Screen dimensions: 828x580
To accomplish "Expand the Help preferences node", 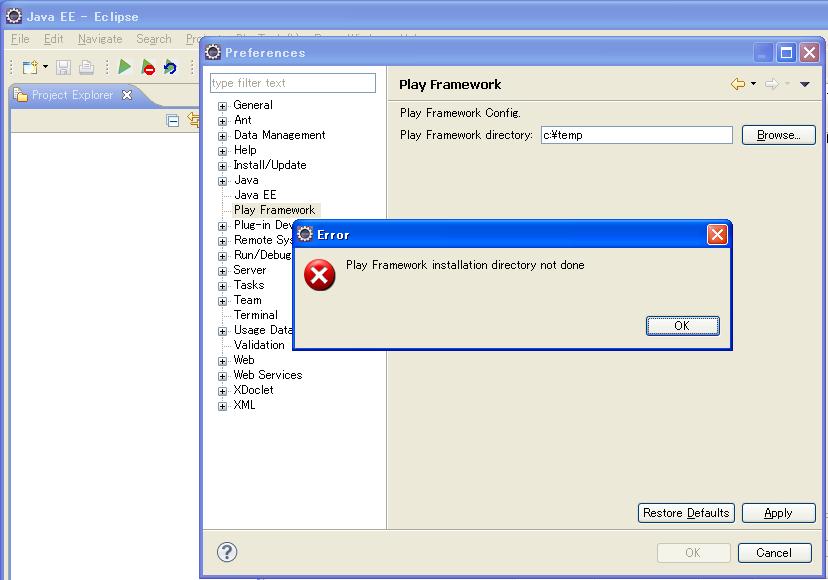I will (x=222, y=151).
